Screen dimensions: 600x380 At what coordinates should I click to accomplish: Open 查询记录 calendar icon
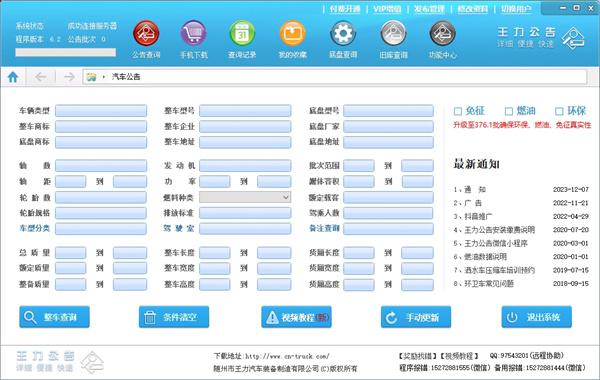pos(242,33)
